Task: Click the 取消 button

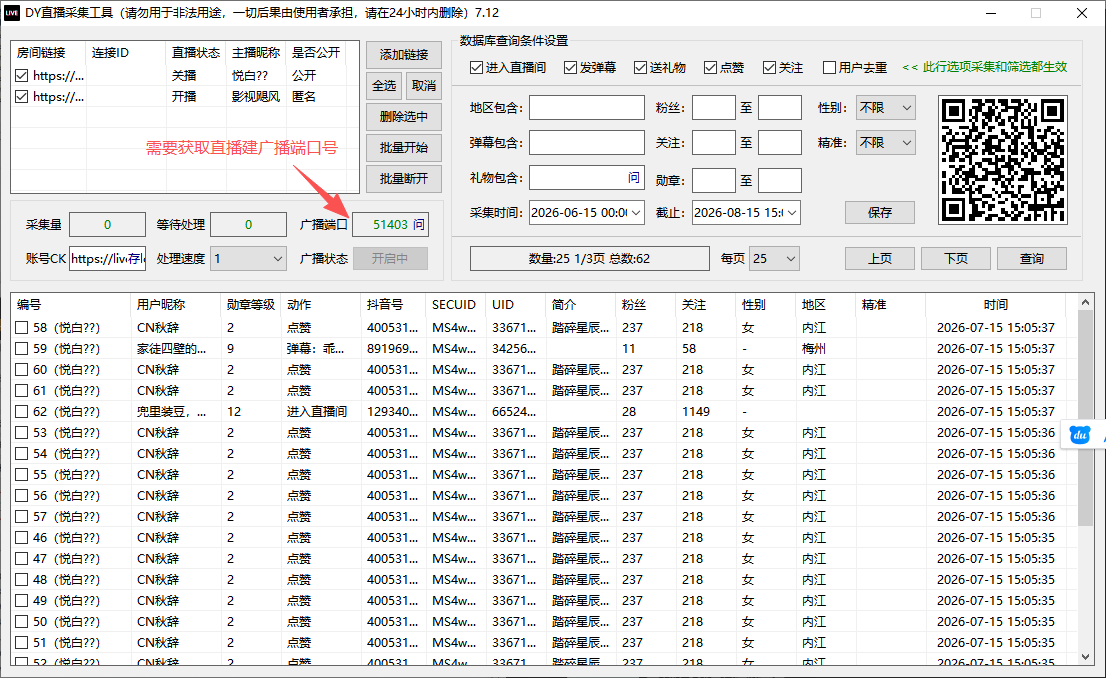Action: (x=423, y=85)
